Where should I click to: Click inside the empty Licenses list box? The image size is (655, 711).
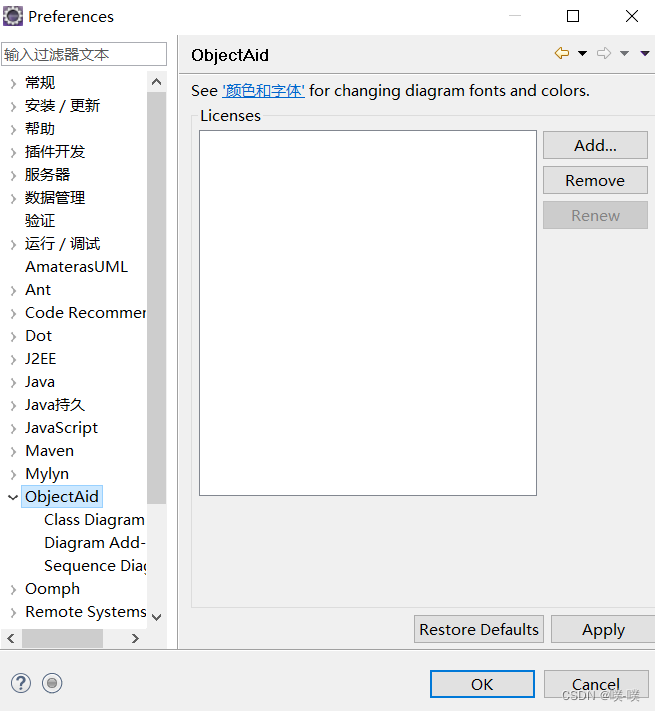point(368,313)
